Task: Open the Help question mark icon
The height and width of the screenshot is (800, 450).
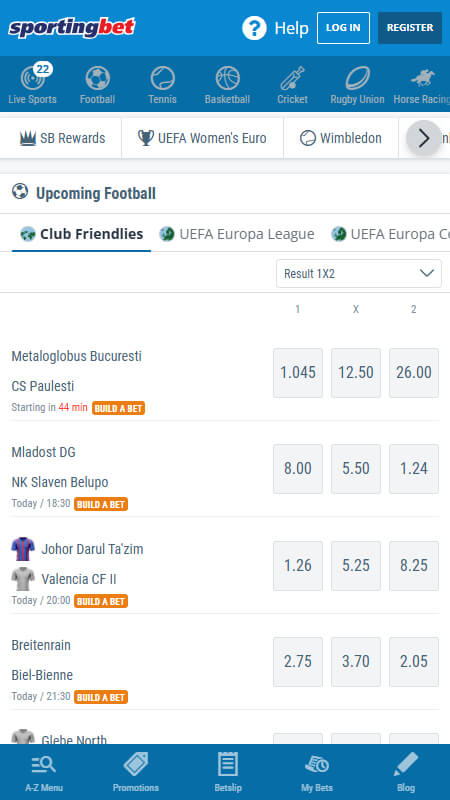Action: (x=254, y=28)
